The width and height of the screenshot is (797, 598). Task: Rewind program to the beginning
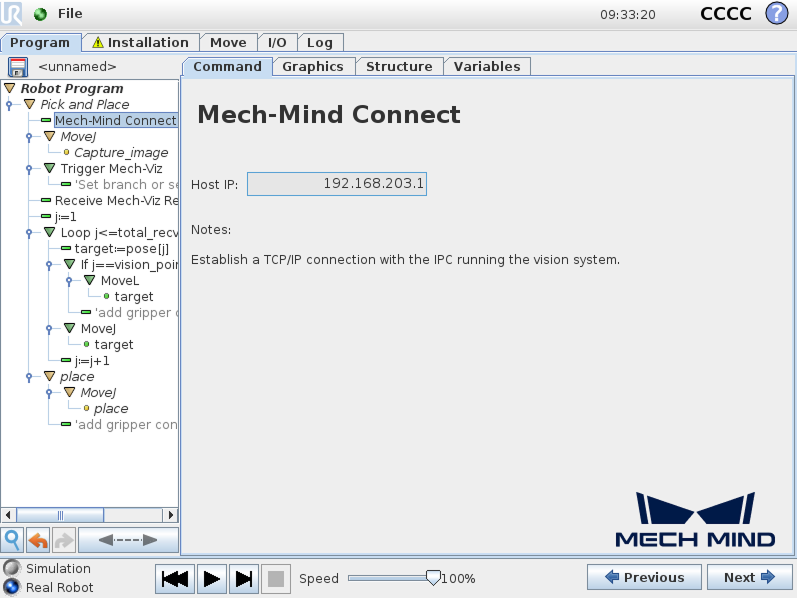(x=174, y=579)
